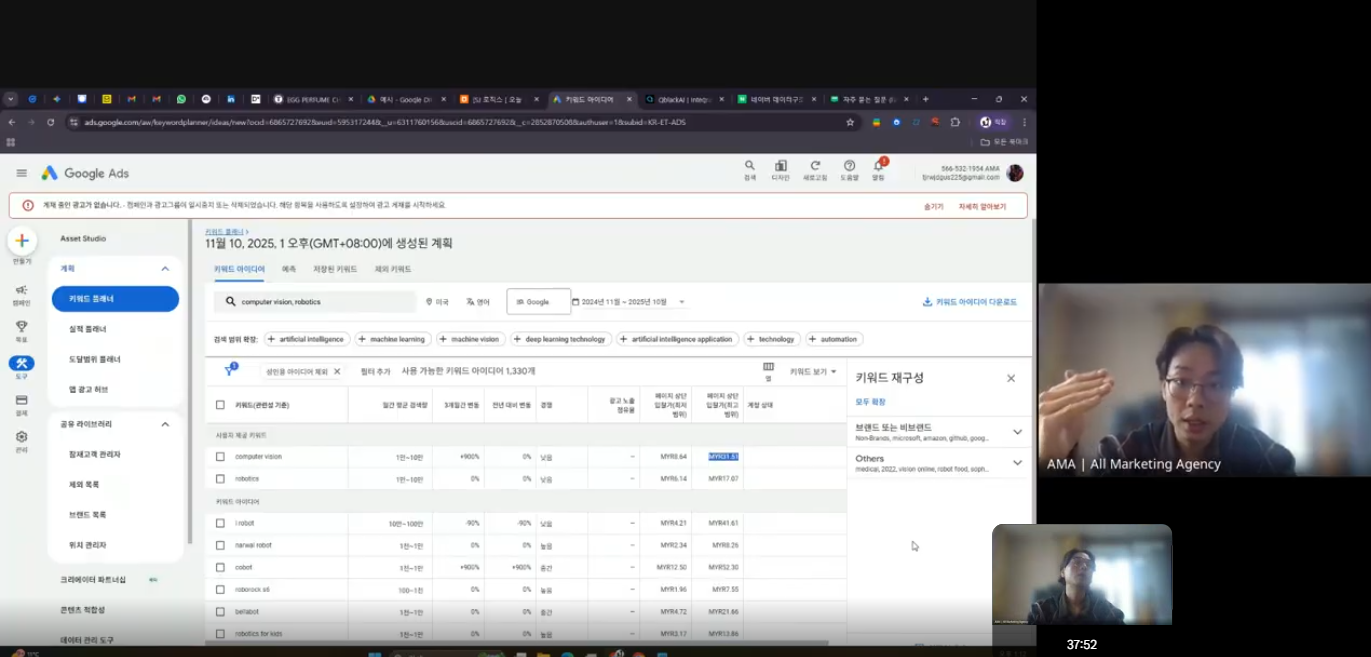Expand the Others group in refine panel
Screen dimensions: 1371x657
tap(1017, 463)
